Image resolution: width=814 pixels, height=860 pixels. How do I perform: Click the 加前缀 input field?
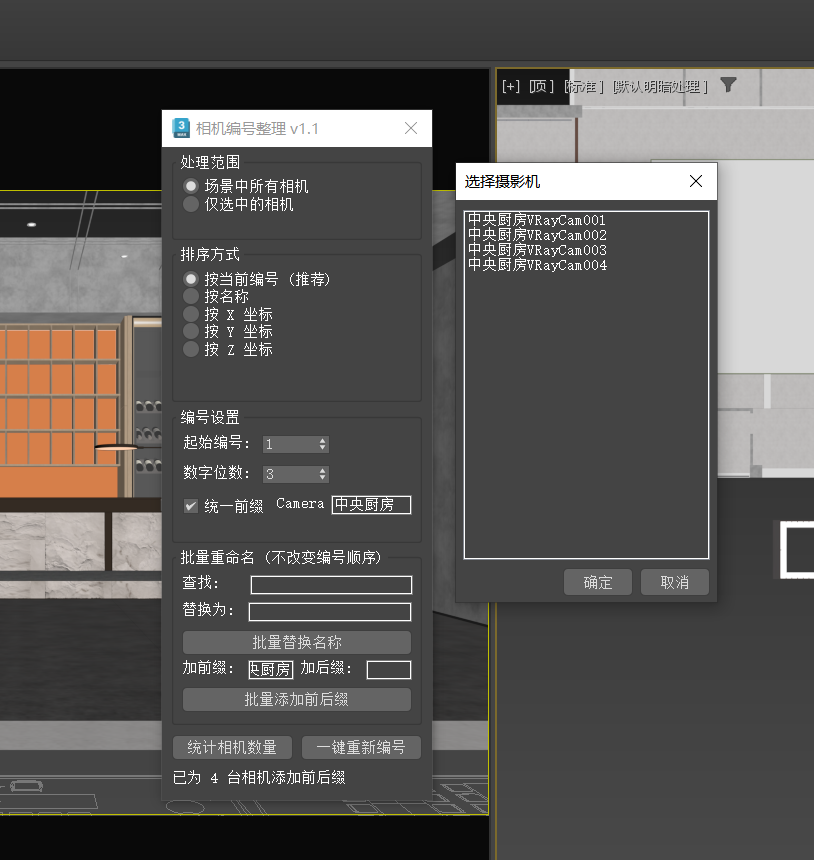click(x=271, y=669)
